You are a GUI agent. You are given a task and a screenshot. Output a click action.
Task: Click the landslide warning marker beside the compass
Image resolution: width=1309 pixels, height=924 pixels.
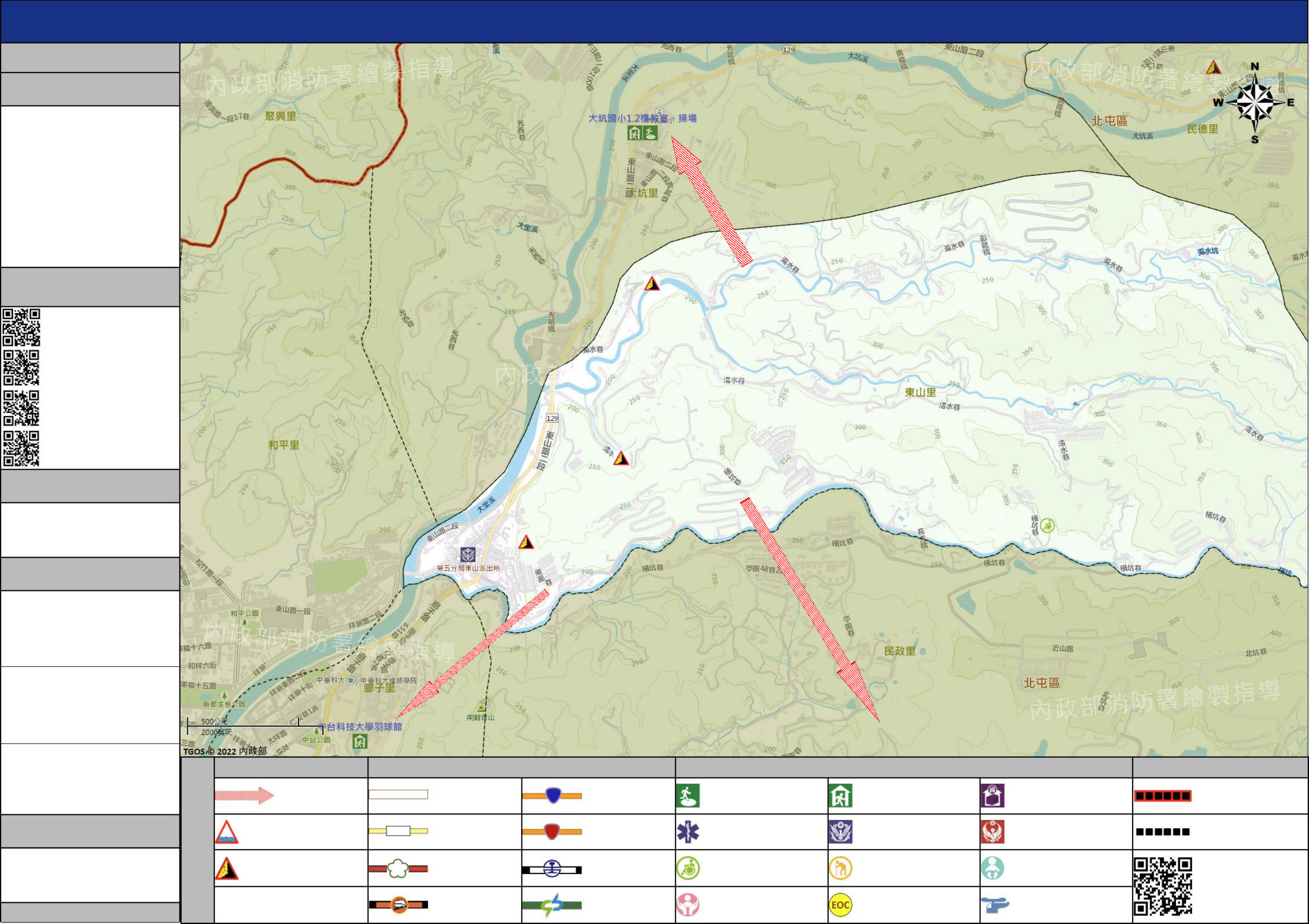pos(1213,67)
